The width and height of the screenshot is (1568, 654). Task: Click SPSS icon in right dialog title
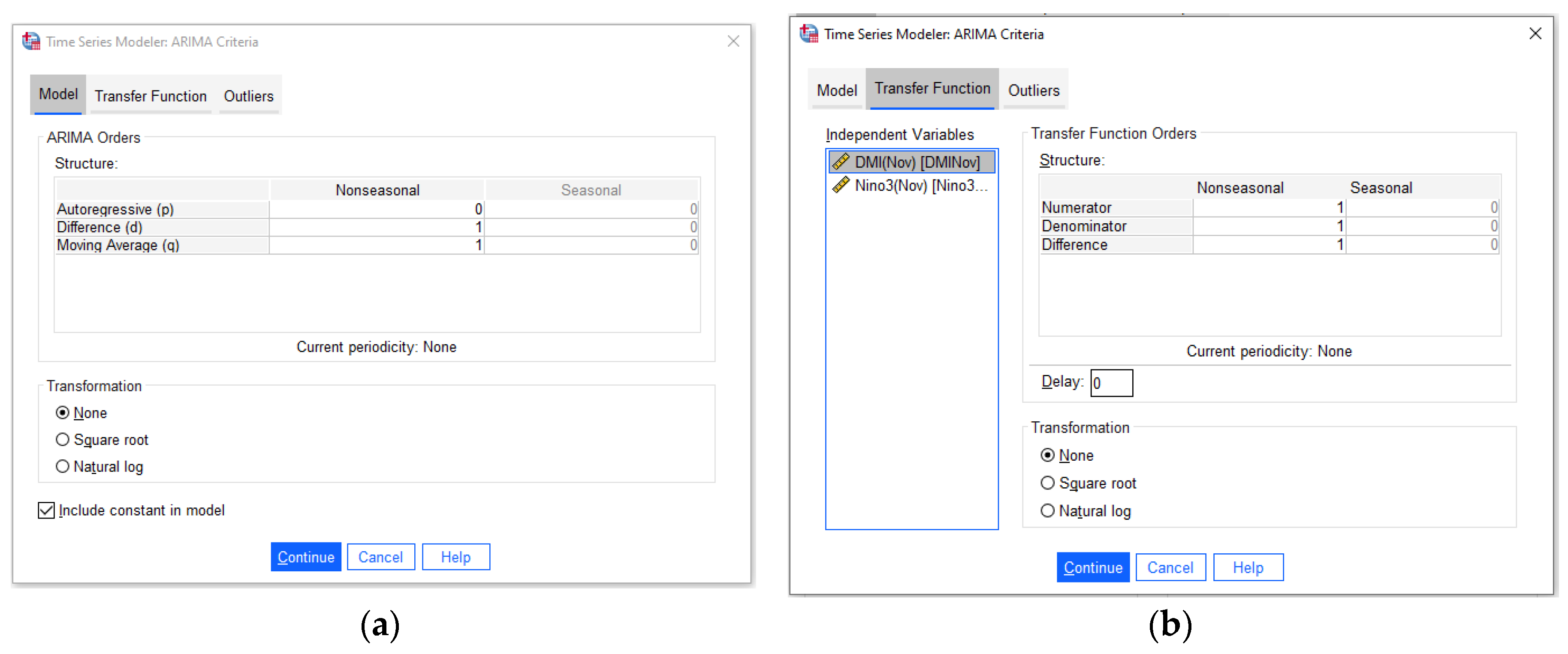click(809, 33)
